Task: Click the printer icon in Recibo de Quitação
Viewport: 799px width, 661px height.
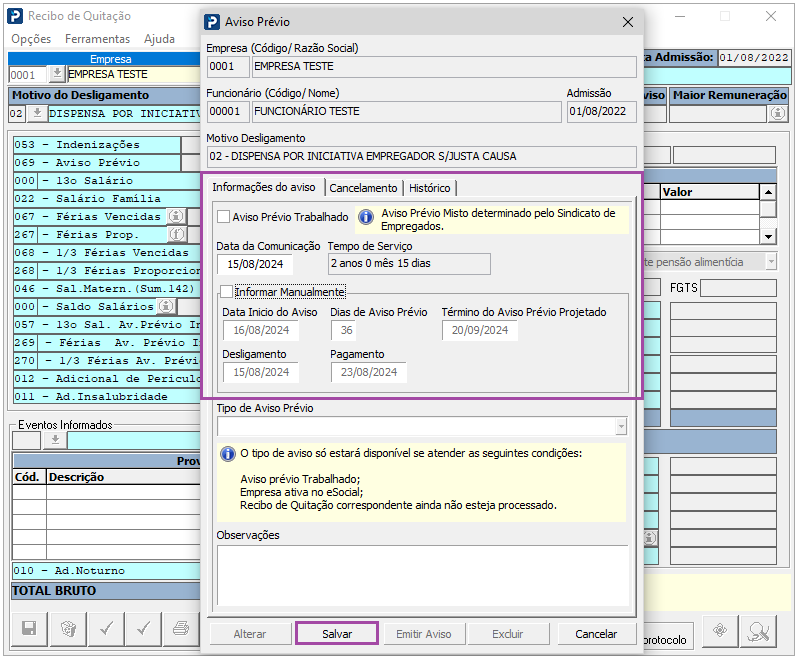Action: pos(181,629)
